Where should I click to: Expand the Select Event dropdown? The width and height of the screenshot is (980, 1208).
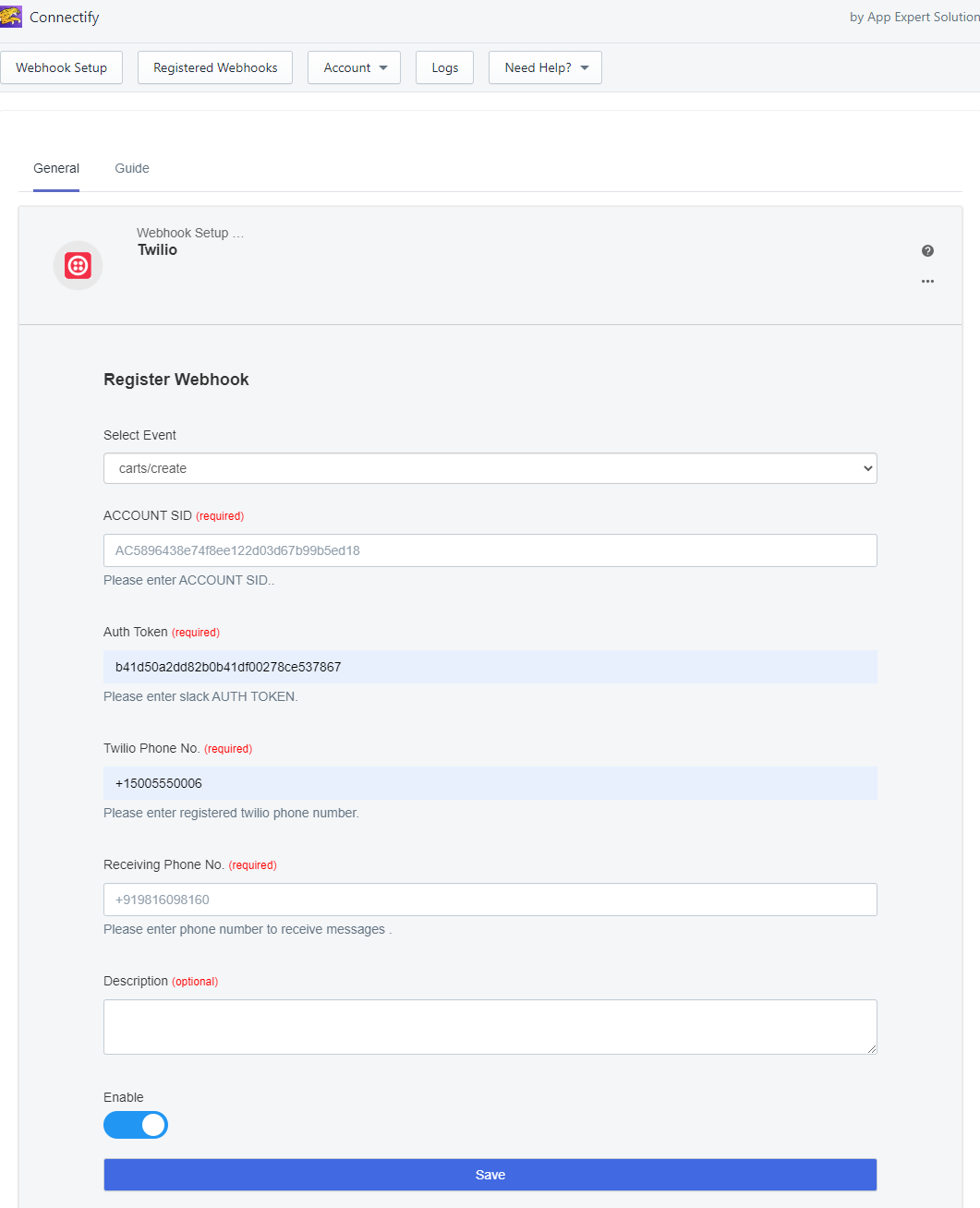(490, 468)
